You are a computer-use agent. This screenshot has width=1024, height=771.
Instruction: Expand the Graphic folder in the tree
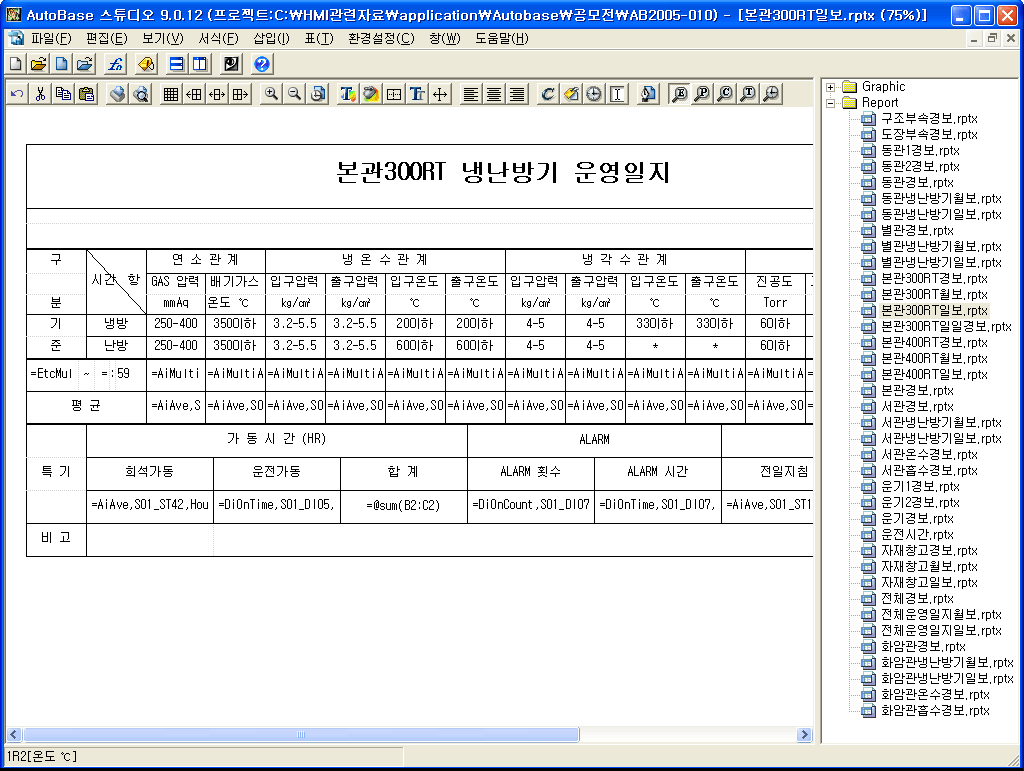point(830,87)
